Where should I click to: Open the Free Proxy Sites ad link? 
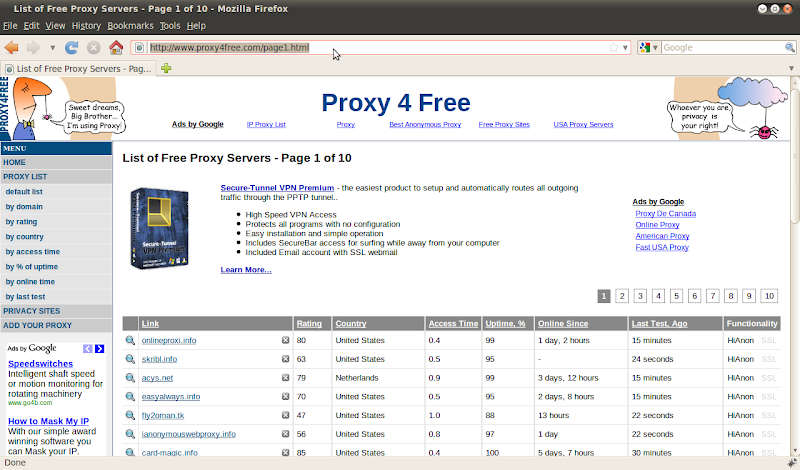504,125
